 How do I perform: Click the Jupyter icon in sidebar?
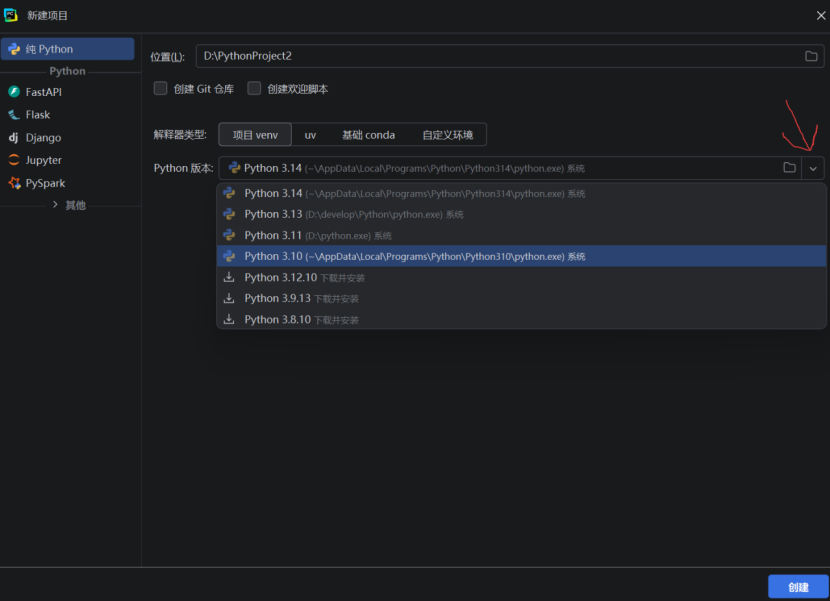[14, 160]
